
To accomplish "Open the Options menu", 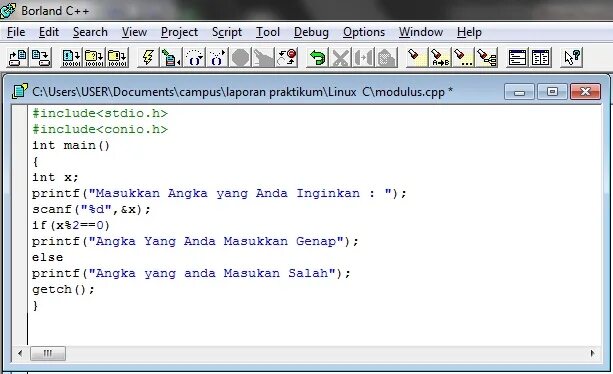I will point(364,32).
